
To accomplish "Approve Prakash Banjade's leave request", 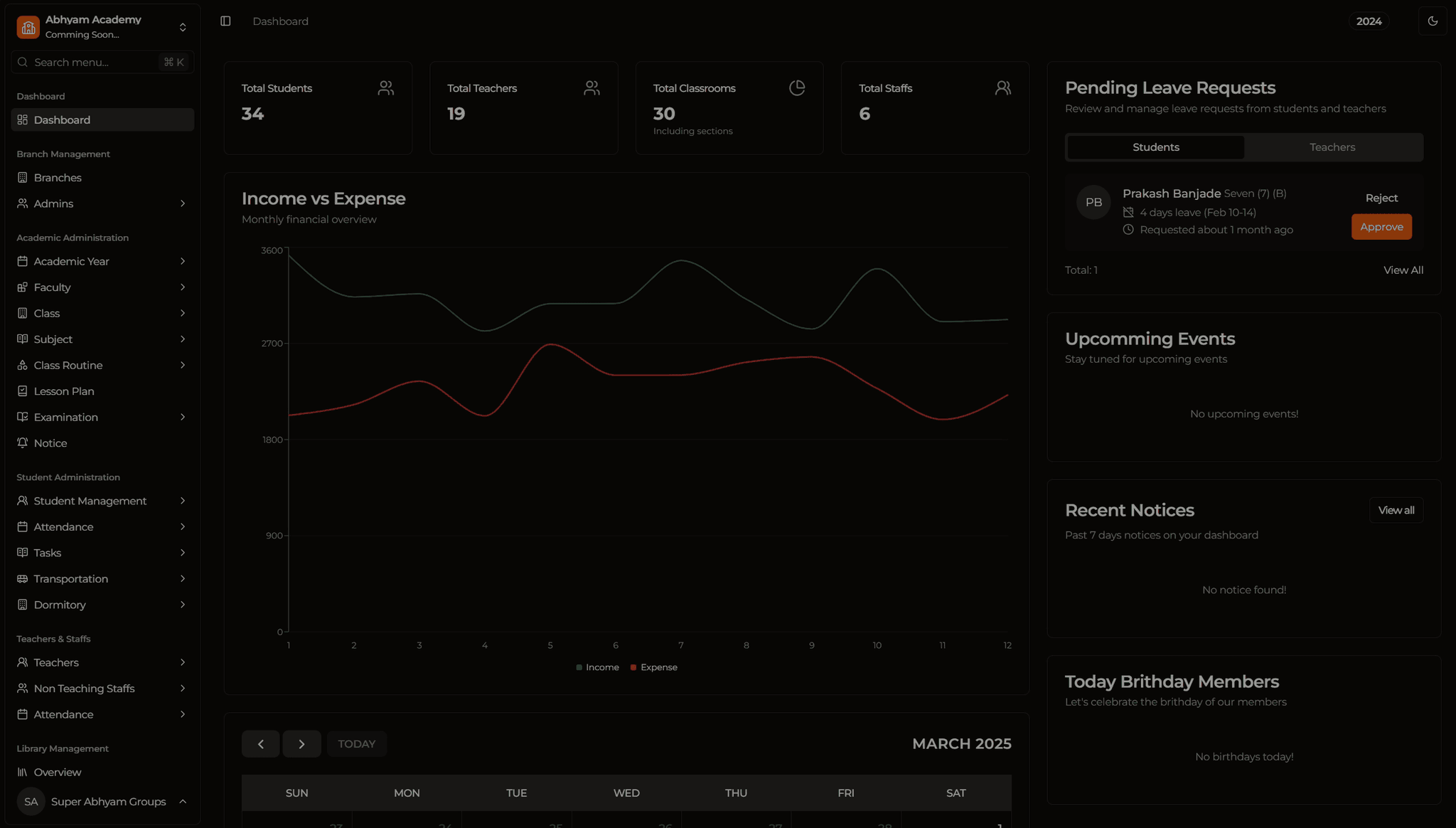I will [1381, 227].
